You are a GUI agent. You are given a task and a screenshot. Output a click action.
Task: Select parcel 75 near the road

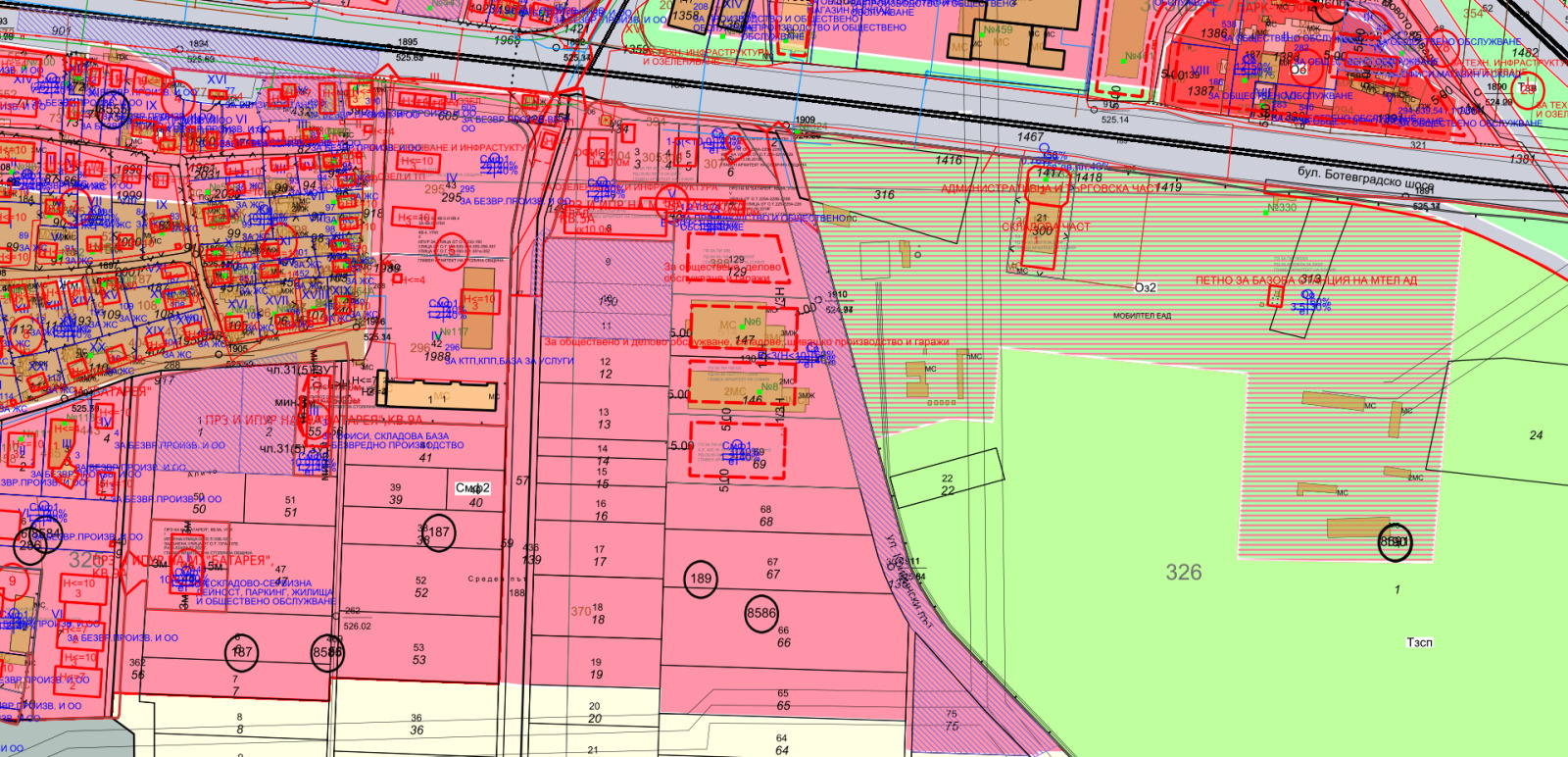pyautogui.click(x=952, y=721)
